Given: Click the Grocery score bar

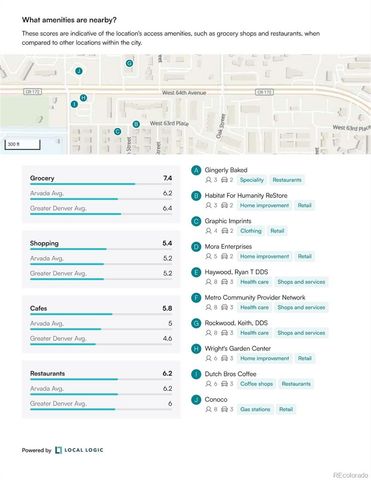Looking at the screenshot, I should click(101, 184).
